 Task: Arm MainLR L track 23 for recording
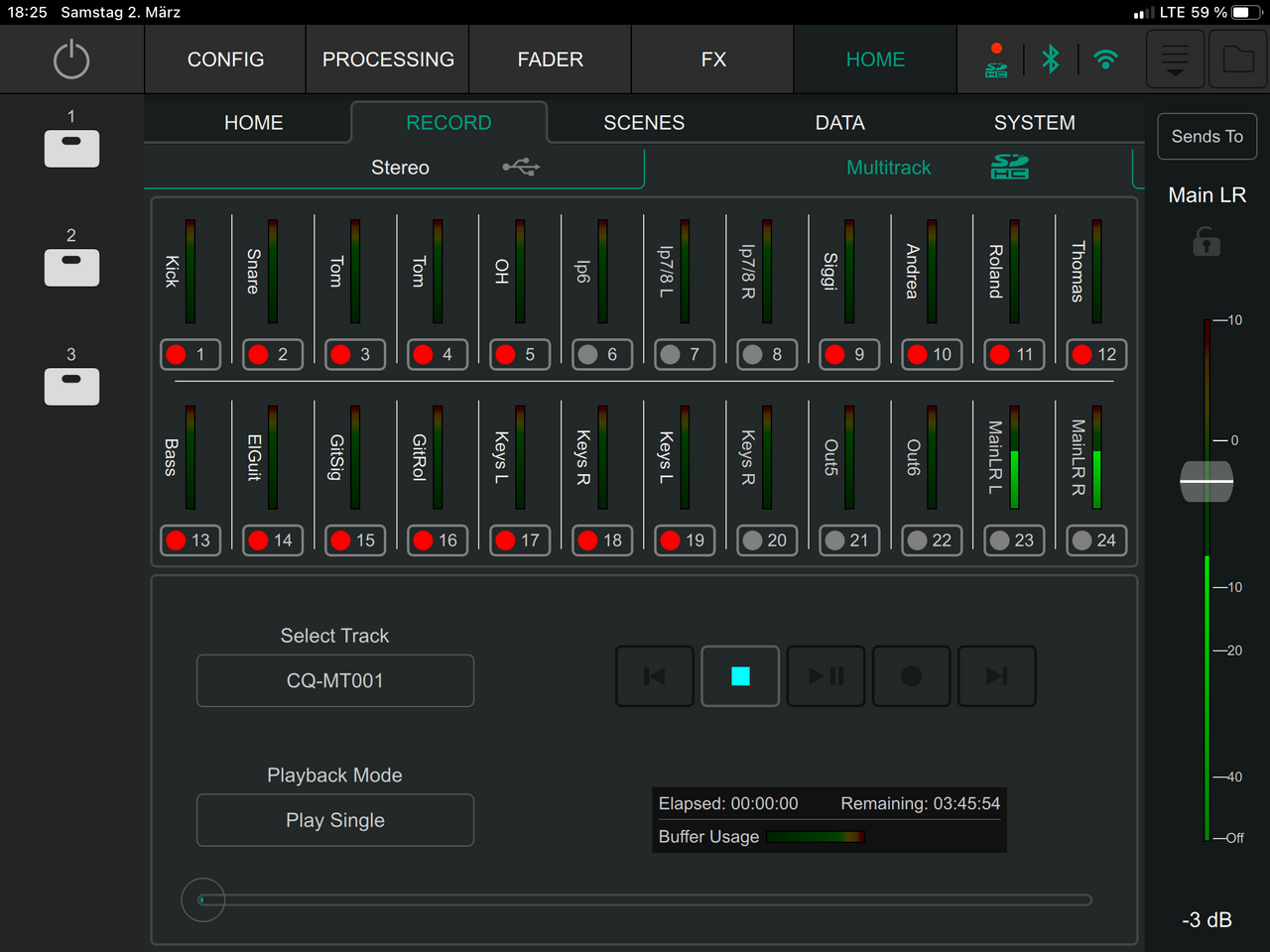pos(1014,540)
